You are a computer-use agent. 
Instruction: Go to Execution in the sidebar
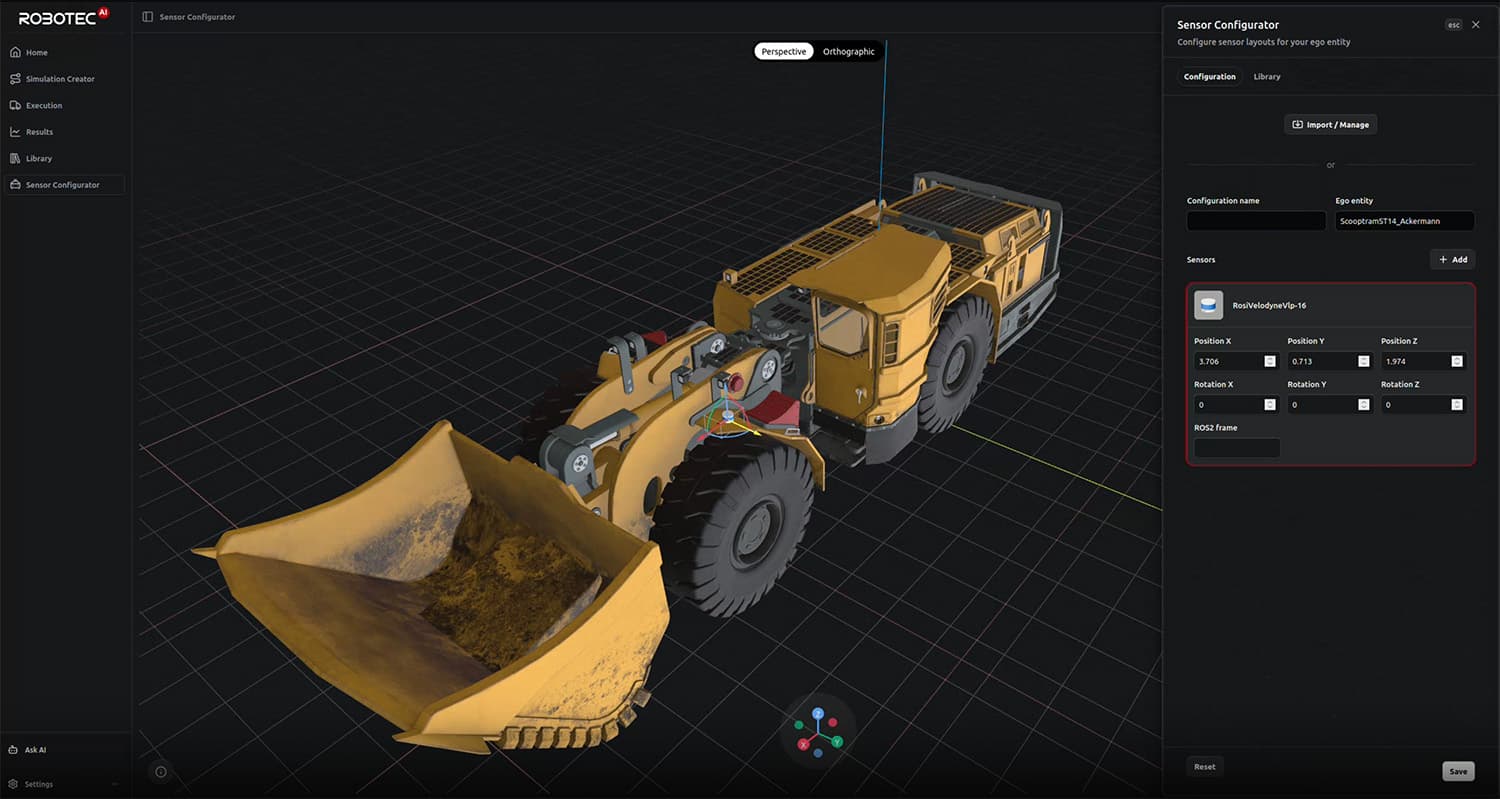43,105
